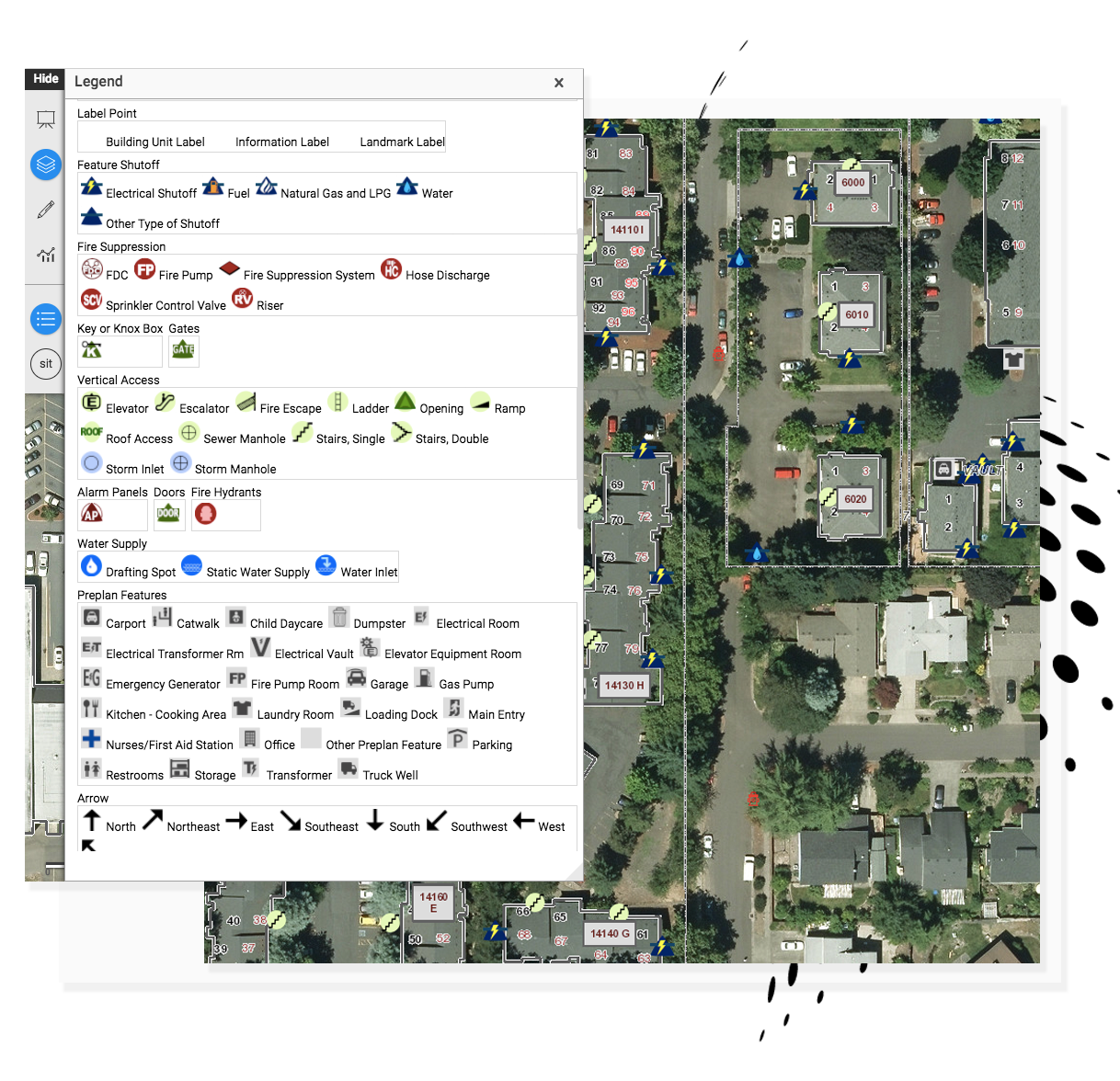1120x1081 pixels.
Task: Click the blue list icon in sidebar
Action: [46, 319]
